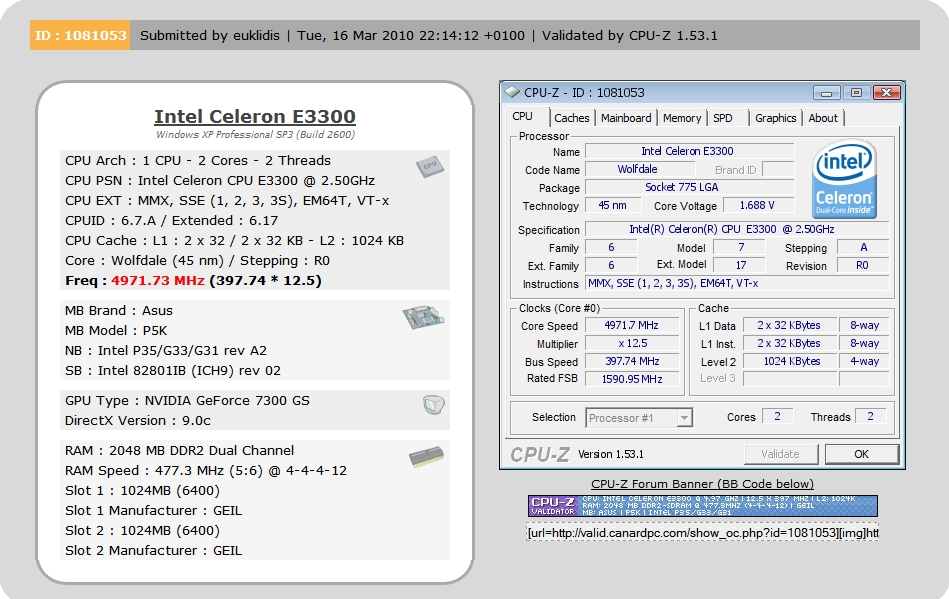Screen dimensions: 949x599
Task: Click the Package field Socket 775 LGA
Action: point(689,188)
